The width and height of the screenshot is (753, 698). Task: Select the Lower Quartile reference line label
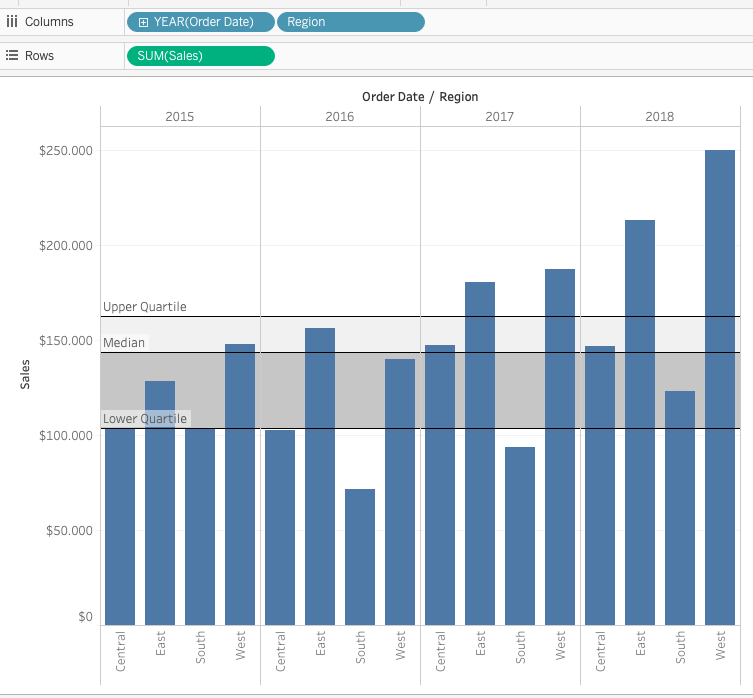coord(145,418)
